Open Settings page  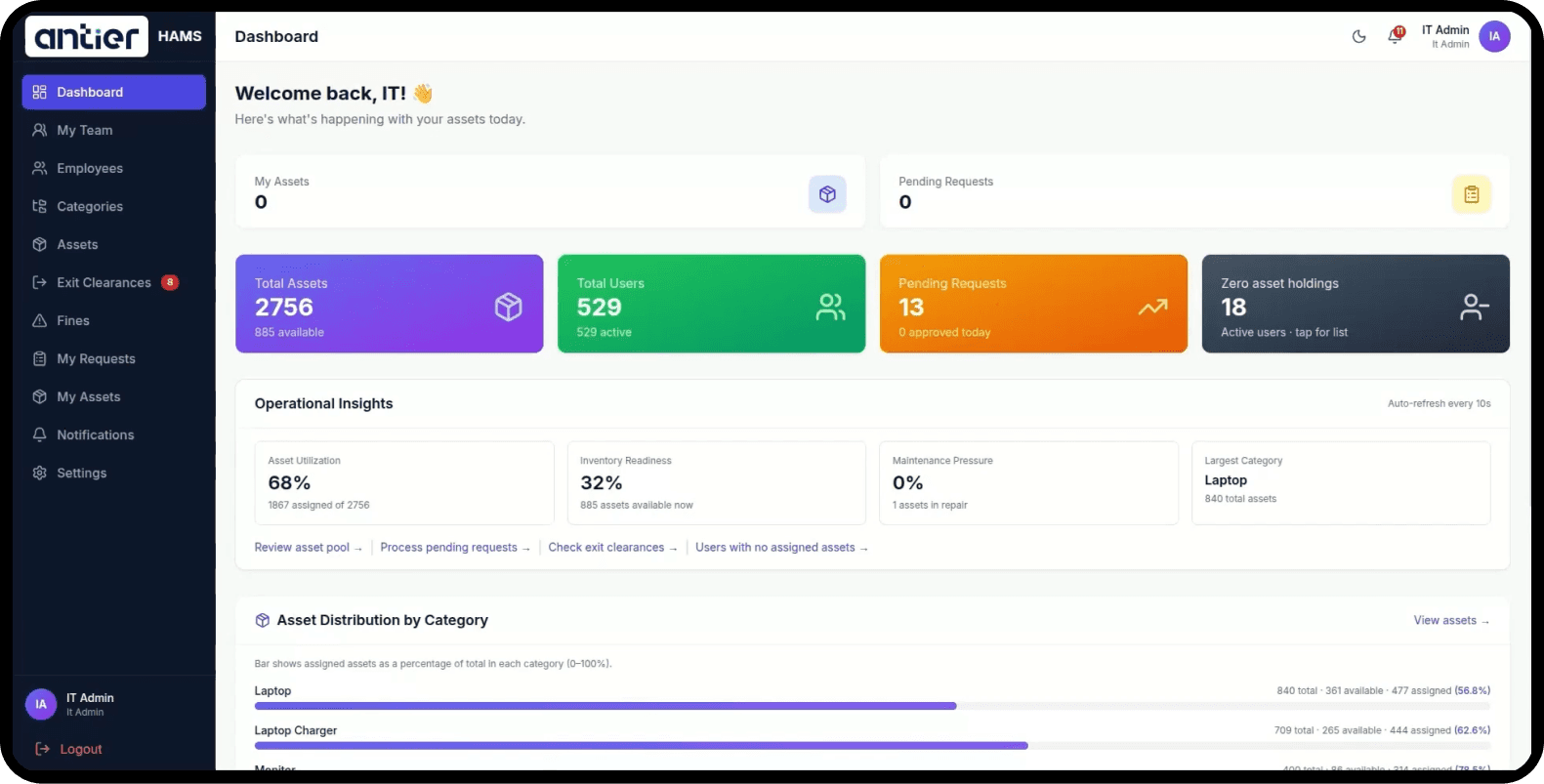114,473
